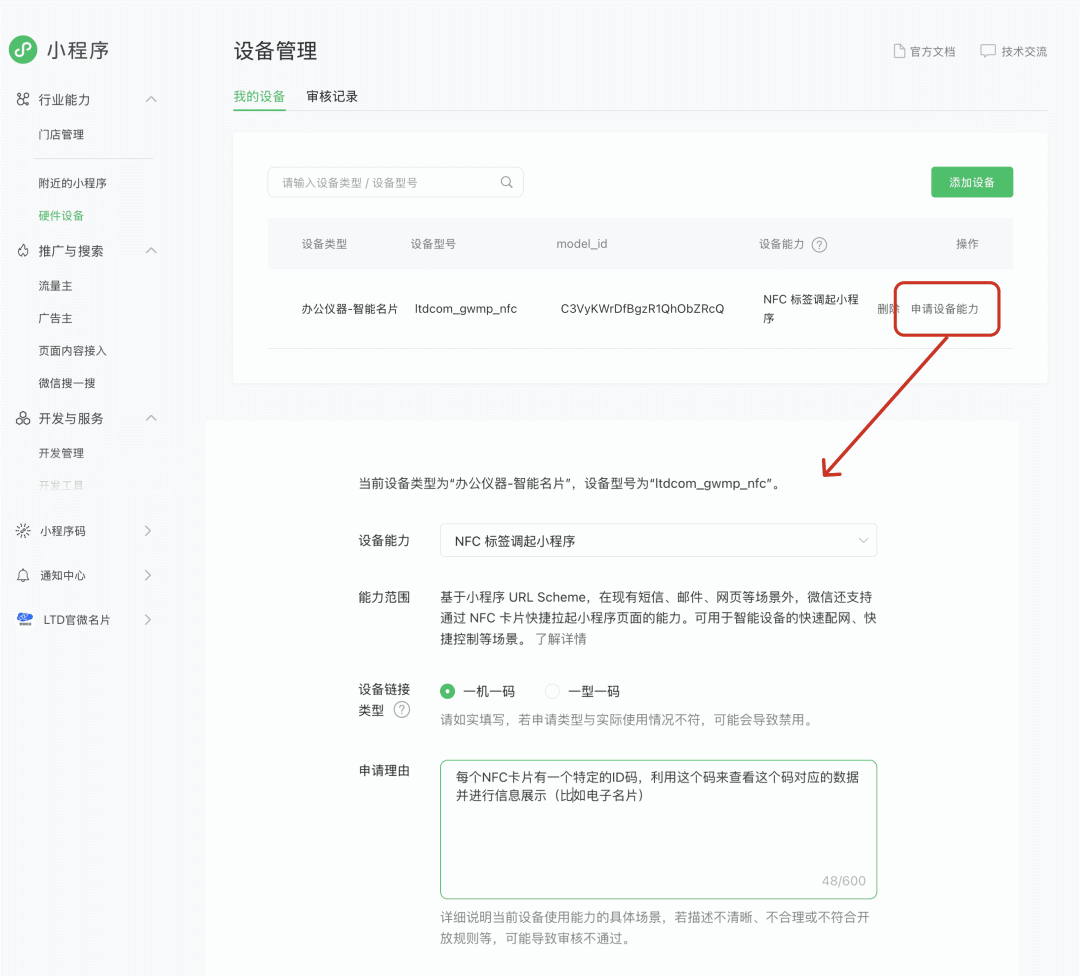Select the 一型一码 radio button
Screen dimensions: 1080x976
point(552,691)
